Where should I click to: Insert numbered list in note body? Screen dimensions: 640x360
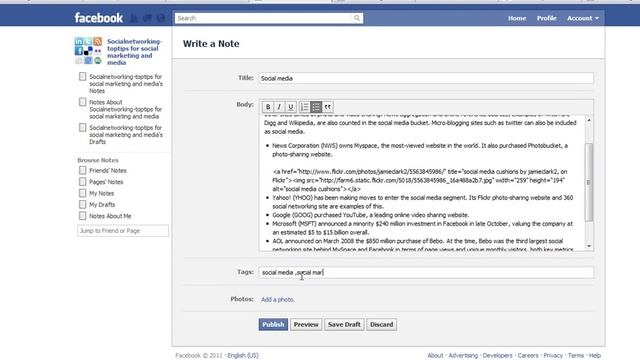click(x=304, y=107)
